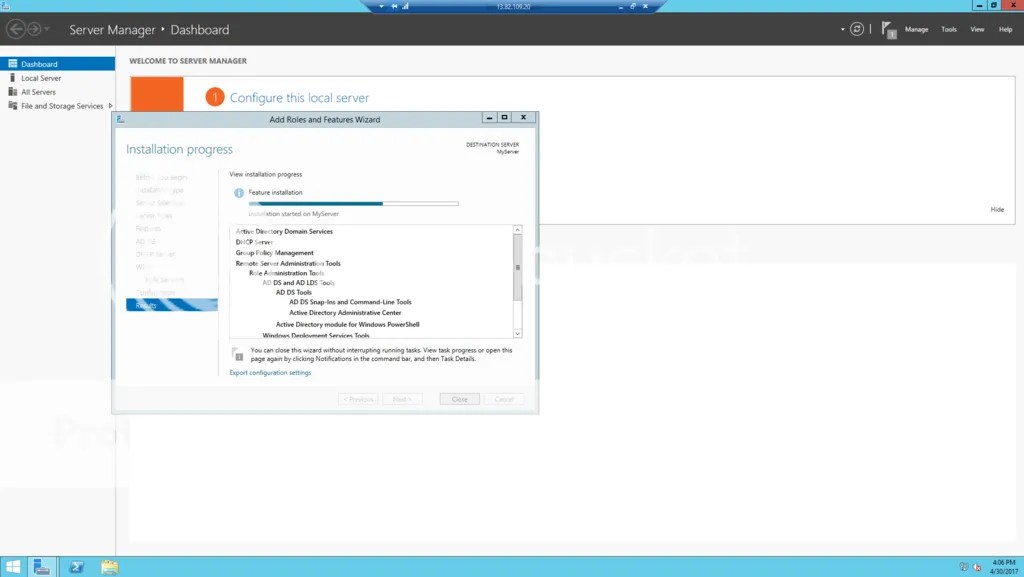Open the navigation history dropdown beside Forward arrow
Viewport: 1024px width, 577px height.
tap(47, 29)
